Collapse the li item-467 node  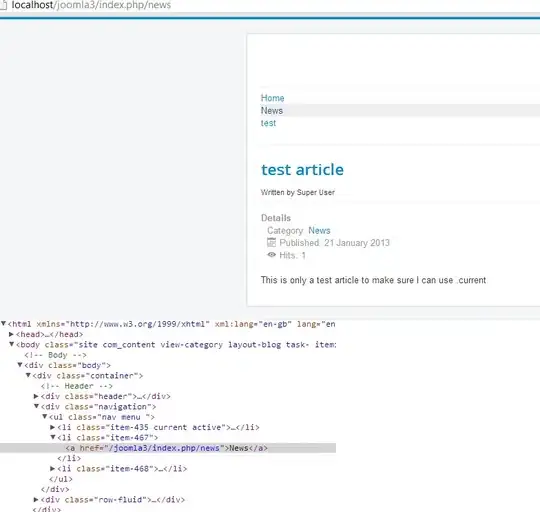click(x=53, y=437)
